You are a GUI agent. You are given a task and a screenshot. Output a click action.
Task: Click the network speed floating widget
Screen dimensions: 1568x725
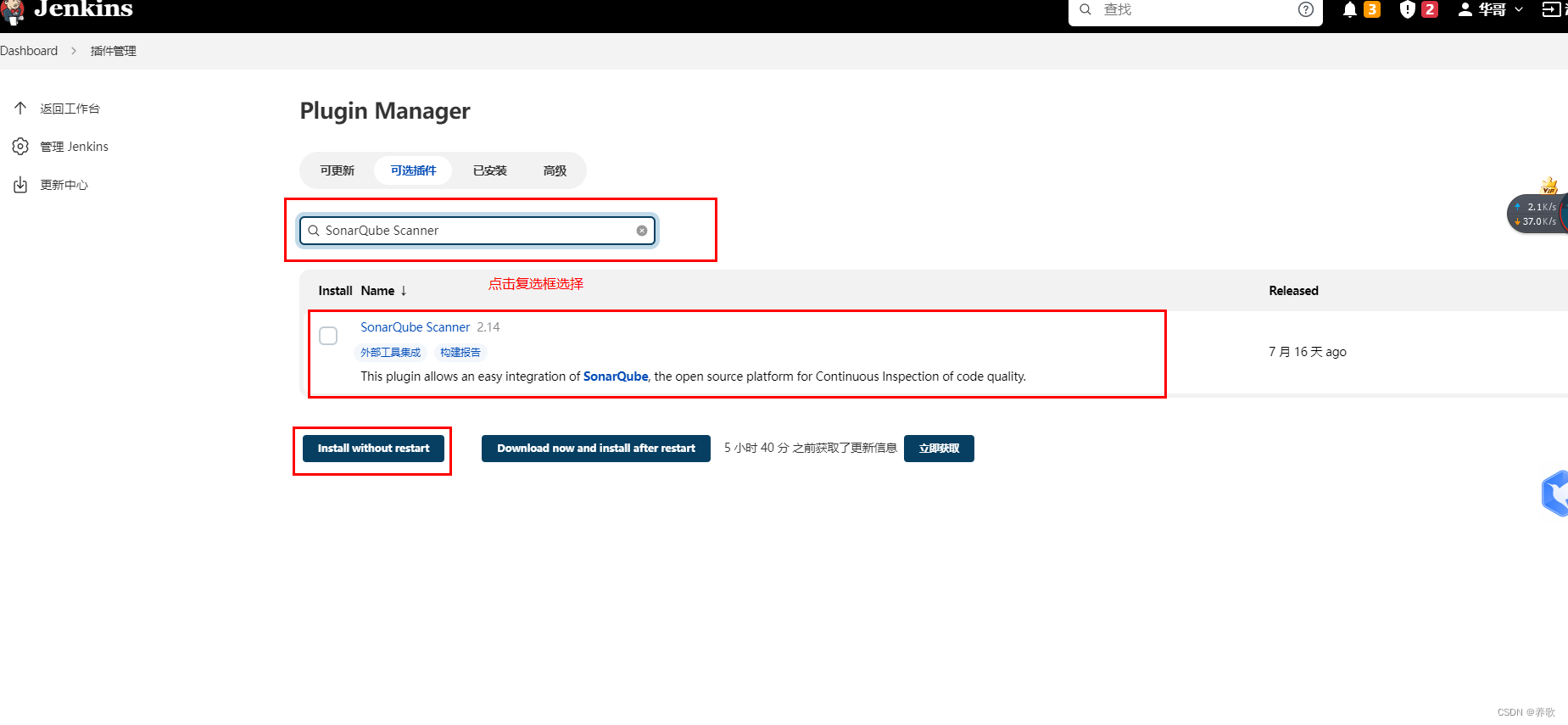[x=1537, y=213]
